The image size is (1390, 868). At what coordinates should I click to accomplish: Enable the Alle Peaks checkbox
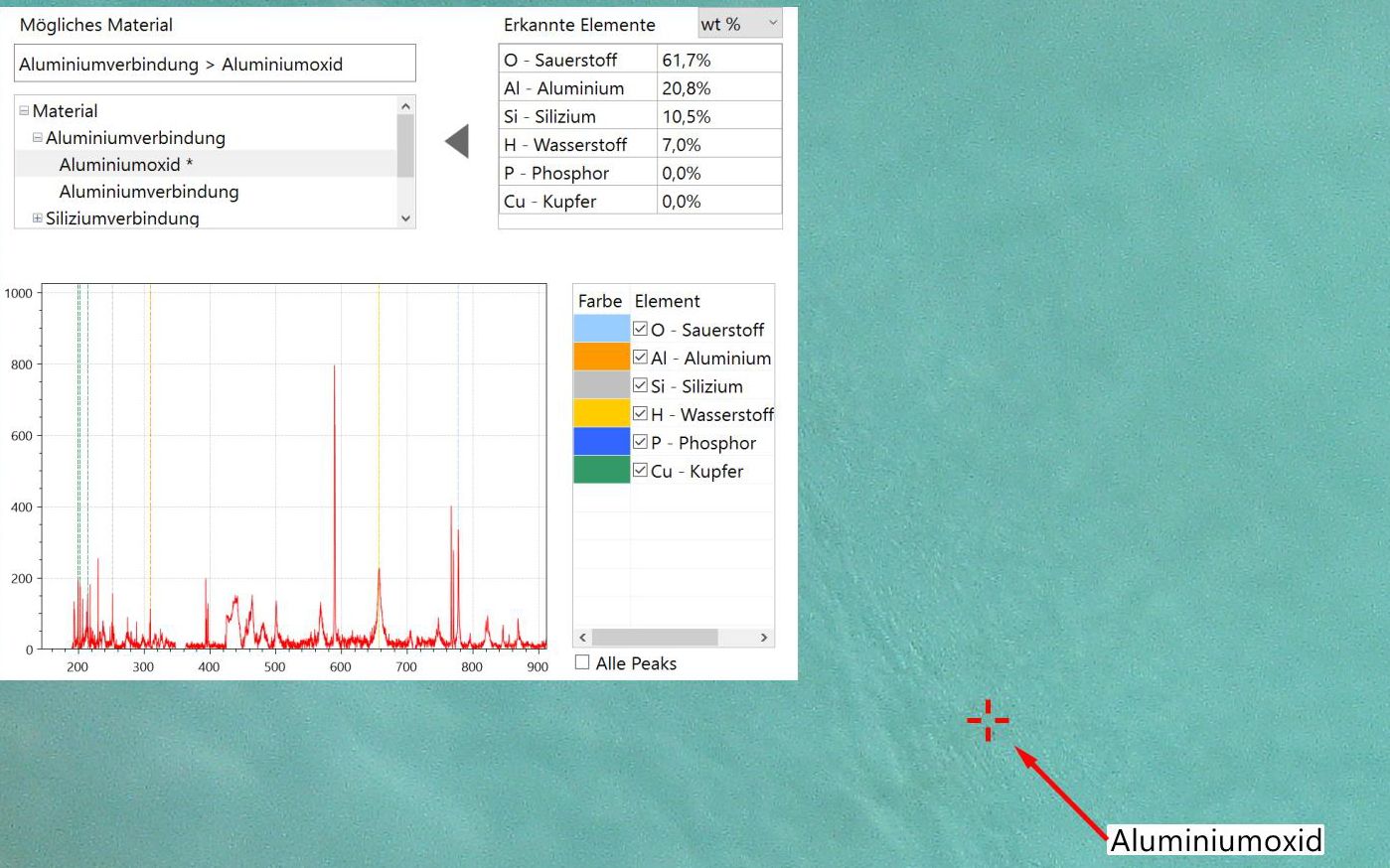click(582, 662)
